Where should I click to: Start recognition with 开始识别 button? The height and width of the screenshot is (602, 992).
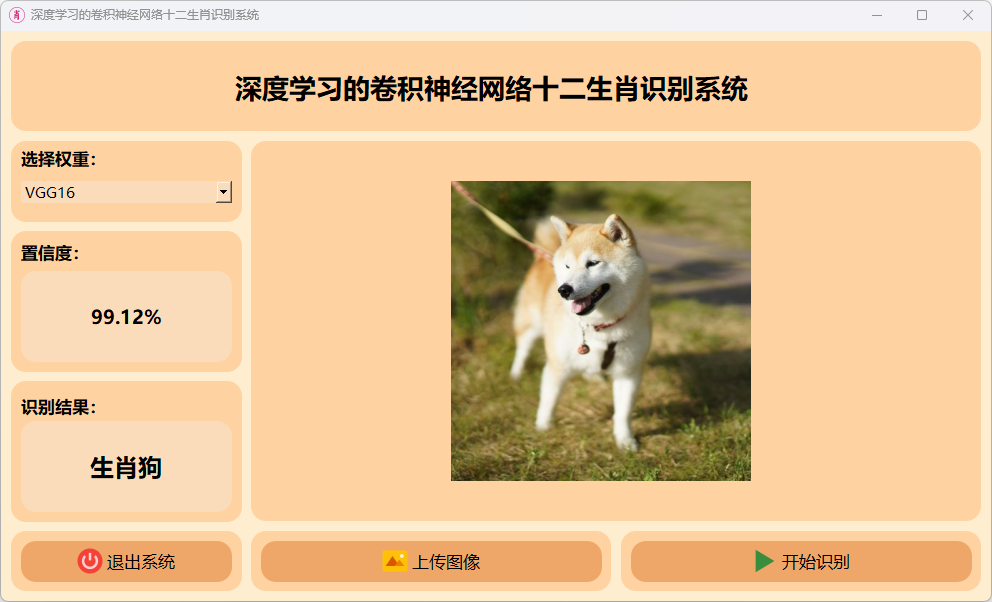[x=801, y=561]
